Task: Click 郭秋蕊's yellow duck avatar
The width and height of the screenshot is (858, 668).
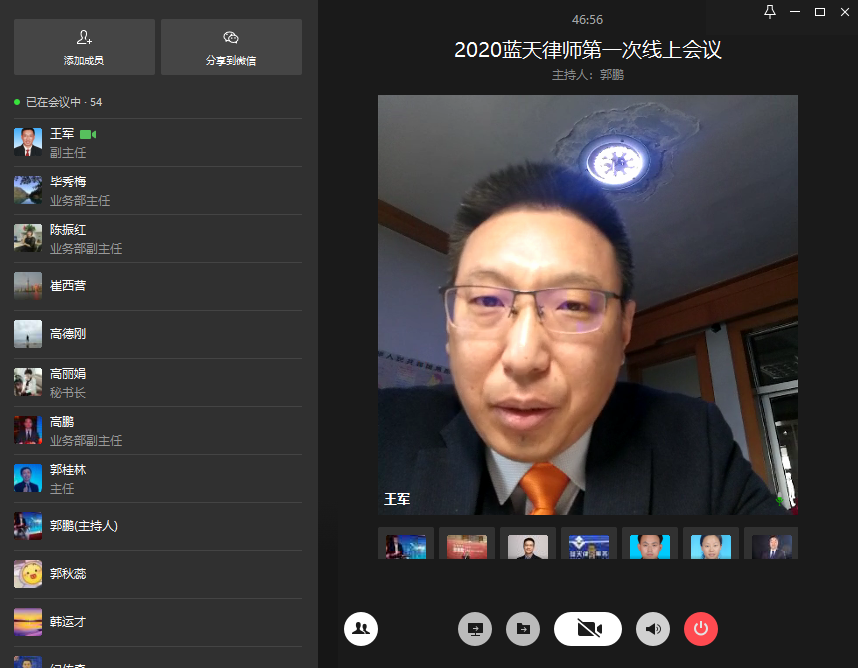Action: tap(28, 574)
